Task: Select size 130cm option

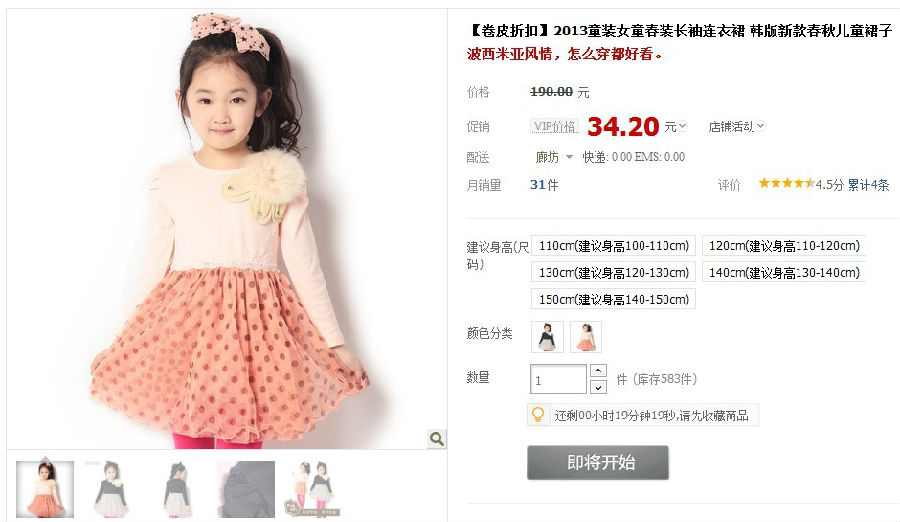Action: click(614, 272)
